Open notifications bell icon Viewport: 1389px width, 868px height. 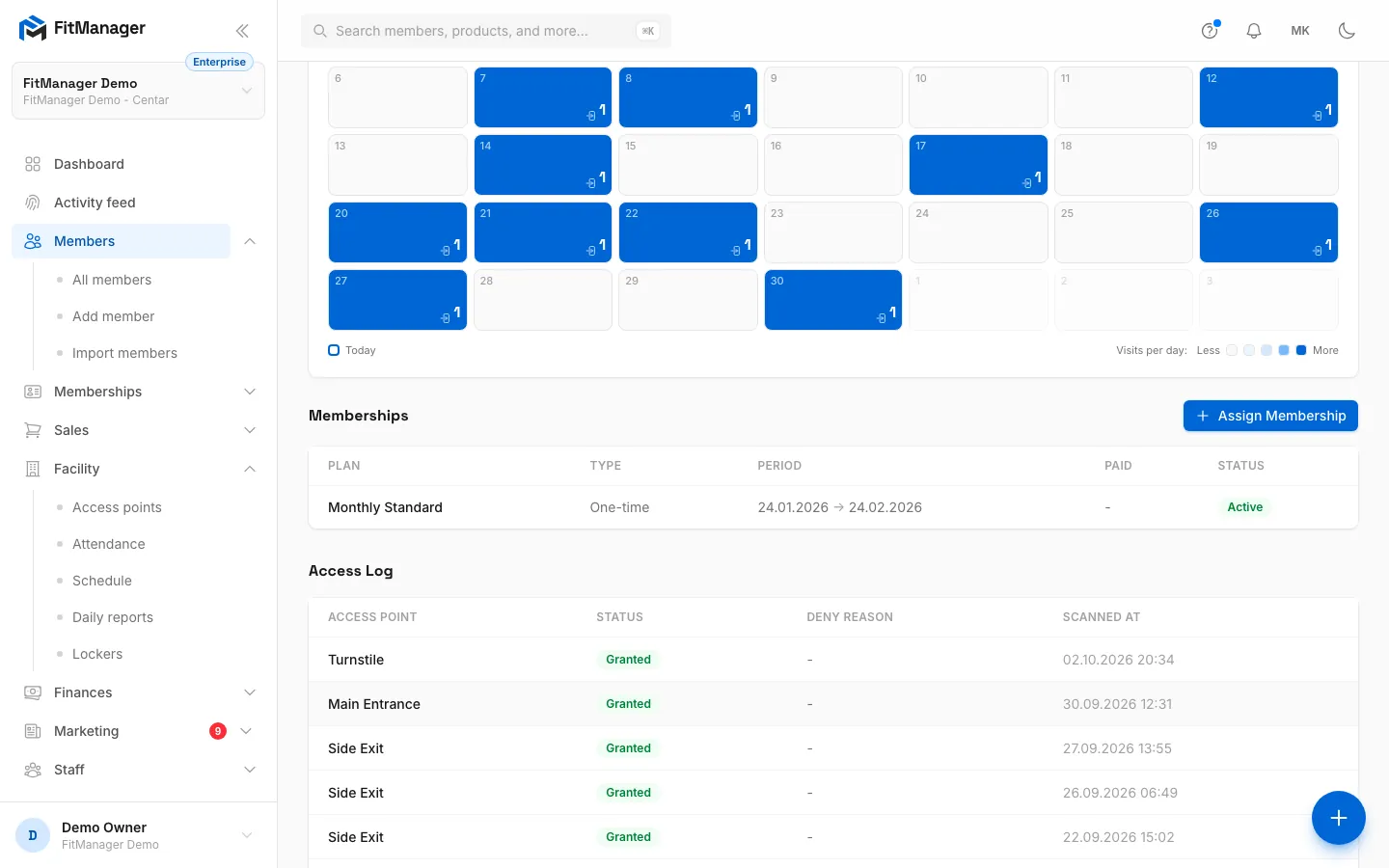tap(1254, 31)
